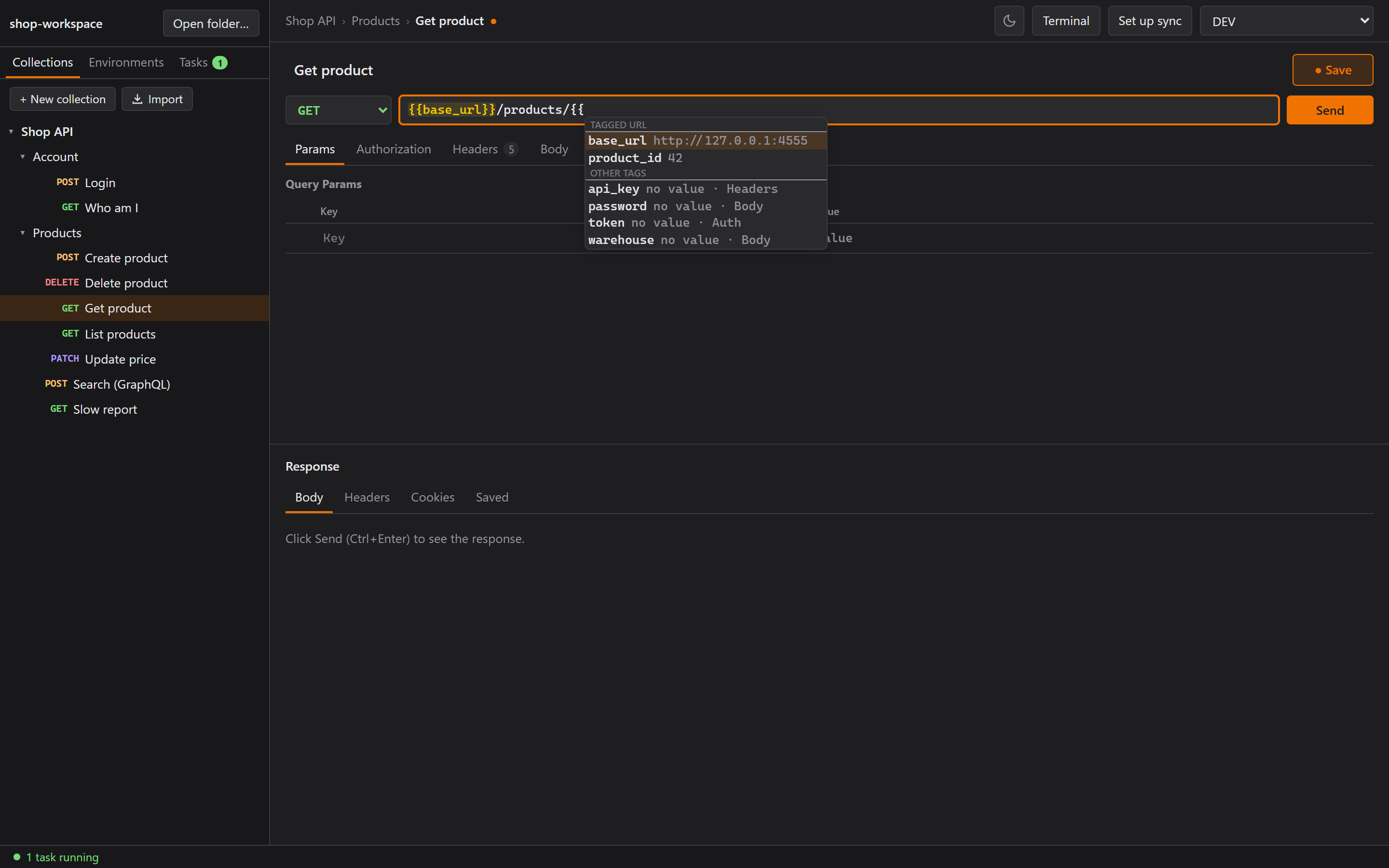Save the Get product request
The image size is (1389, 868).
pos(1332,70)
